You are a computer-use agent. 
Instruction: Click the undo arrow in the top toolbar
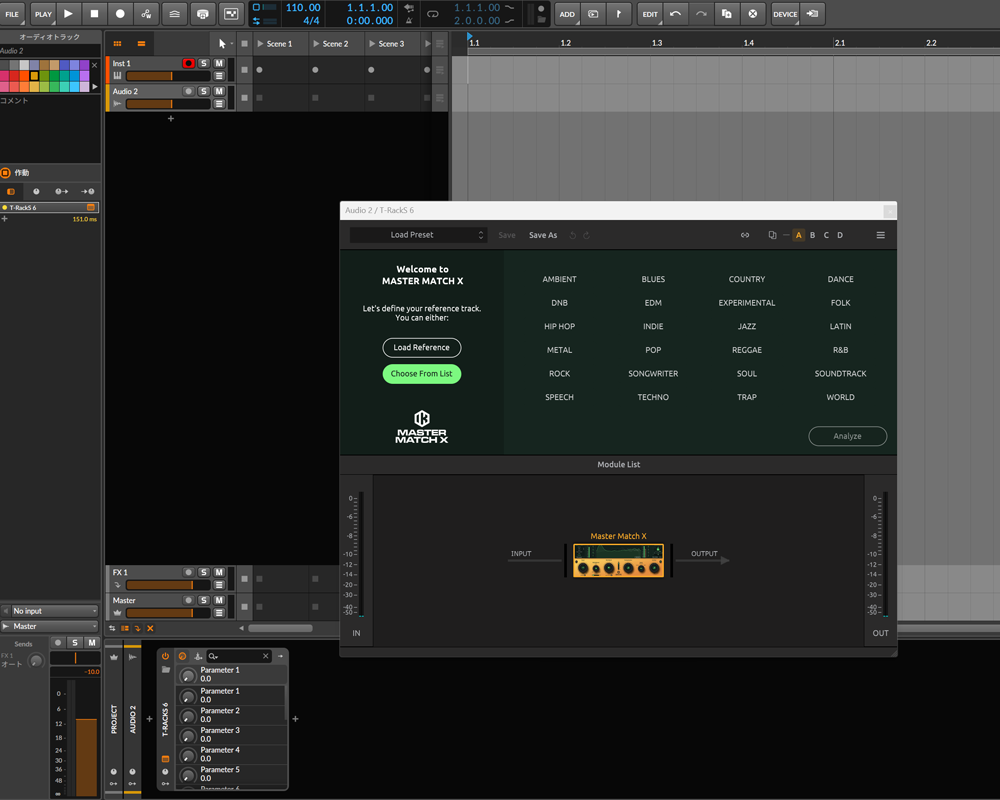(675, 13)
